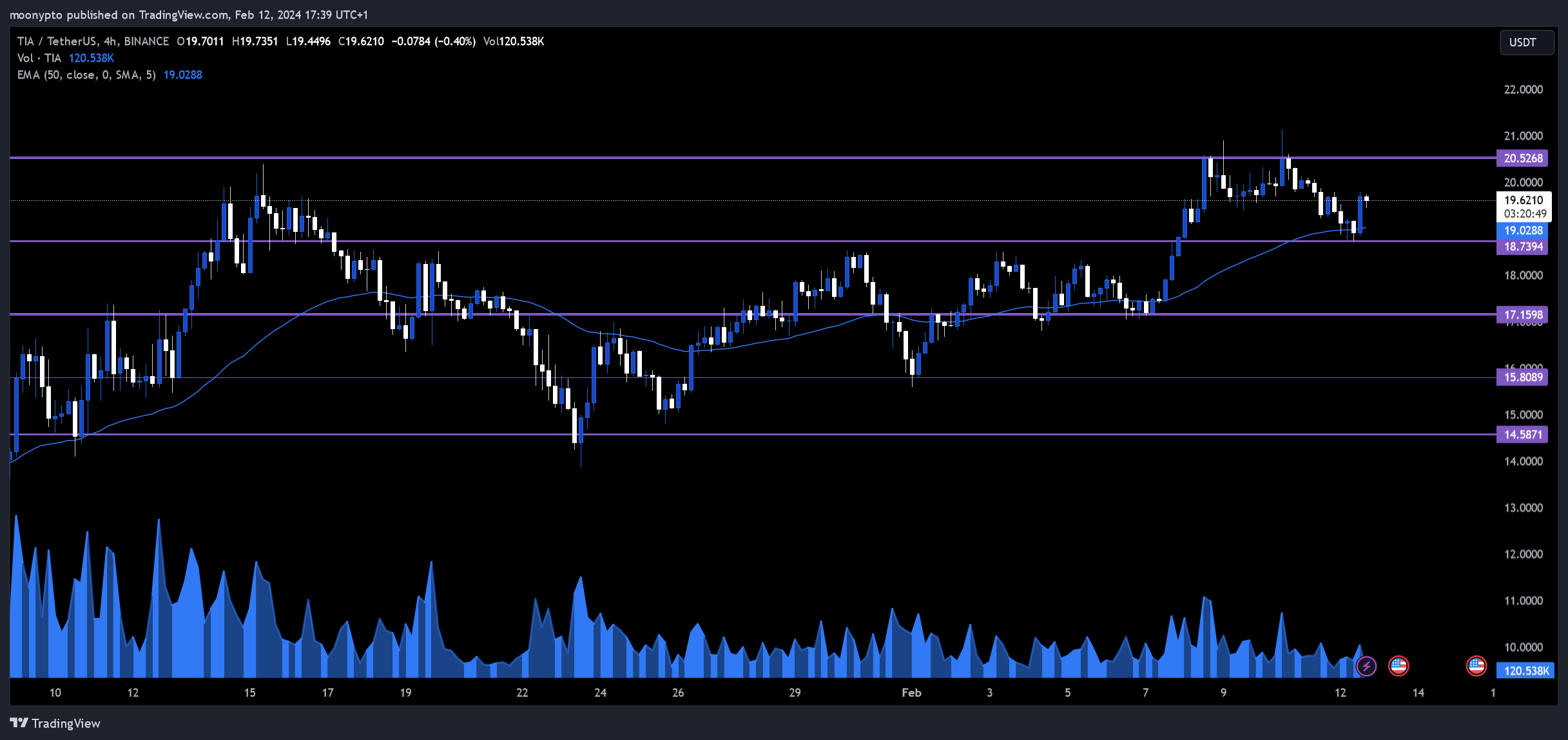1568x740 pixels.
Task: Click the 22.0000 price axis tick
Action: click(x=1524, y=90)
